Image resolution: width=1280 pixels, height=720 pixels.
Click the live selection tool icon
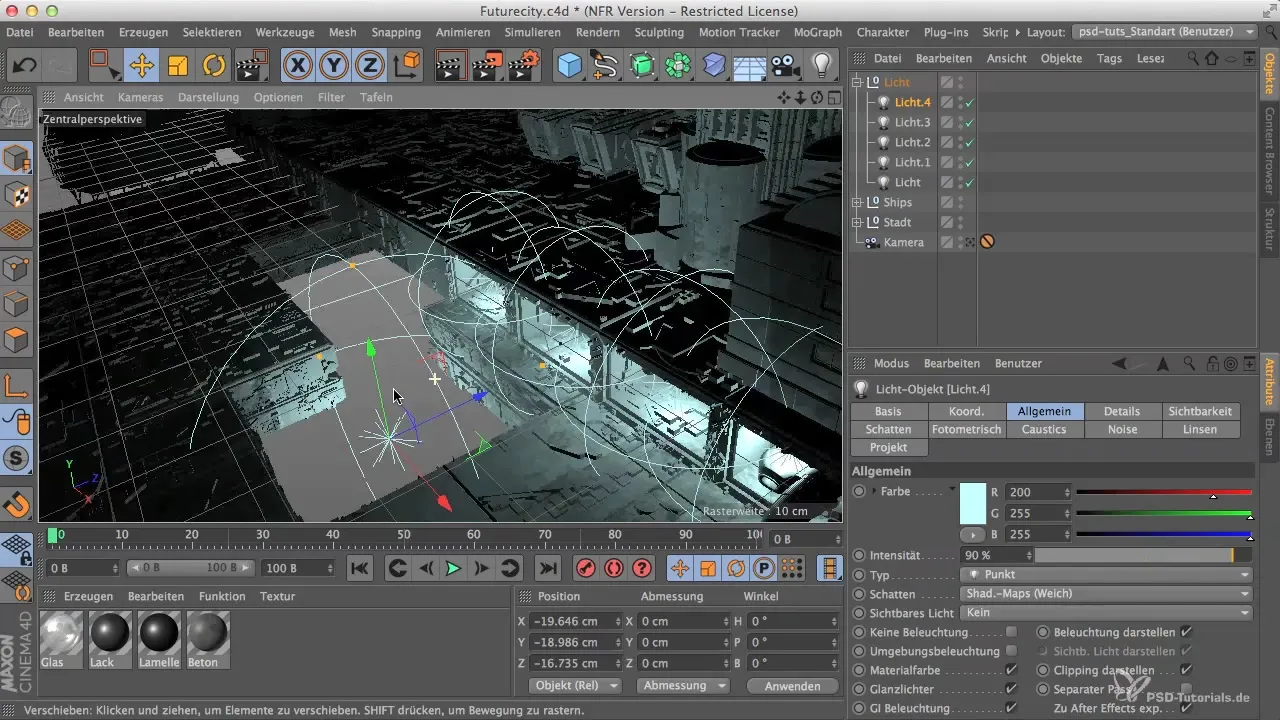(x=105, y=66)
